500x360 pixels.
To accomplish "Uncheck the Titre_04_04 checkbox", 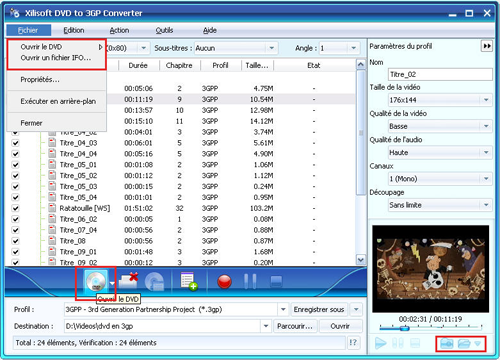I will tap(15, 154).
